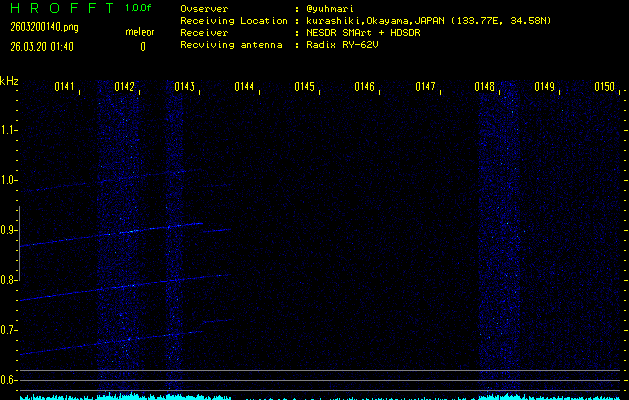Click the 0147 time marker
This screenshot has height=400, width=629.
coord(425,87)
